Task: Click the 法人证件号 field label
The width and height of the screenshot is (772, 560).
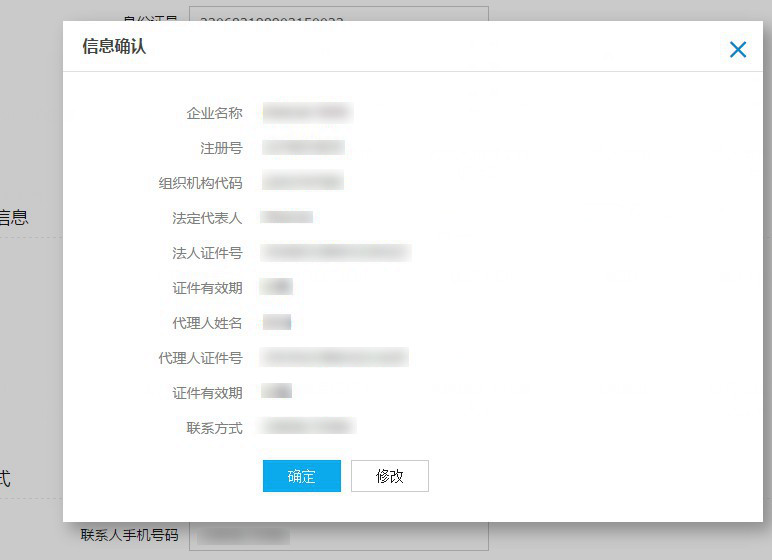Action: tap(207, 253)
